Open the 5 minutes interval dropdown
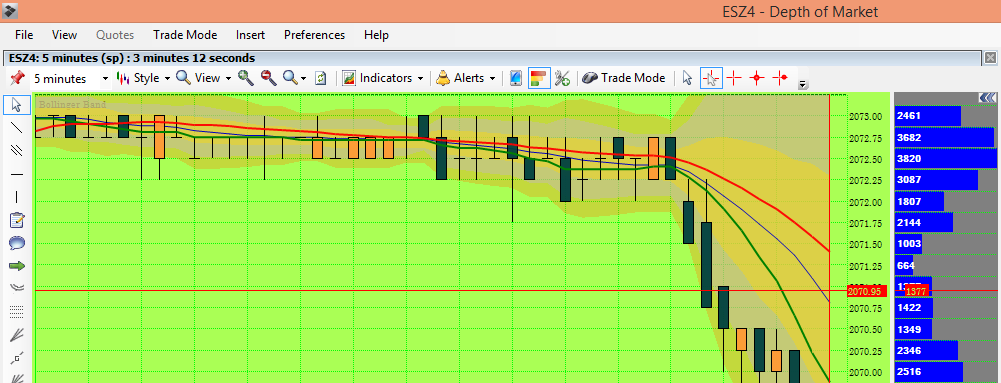The image size is (1001, 383). 71,79
